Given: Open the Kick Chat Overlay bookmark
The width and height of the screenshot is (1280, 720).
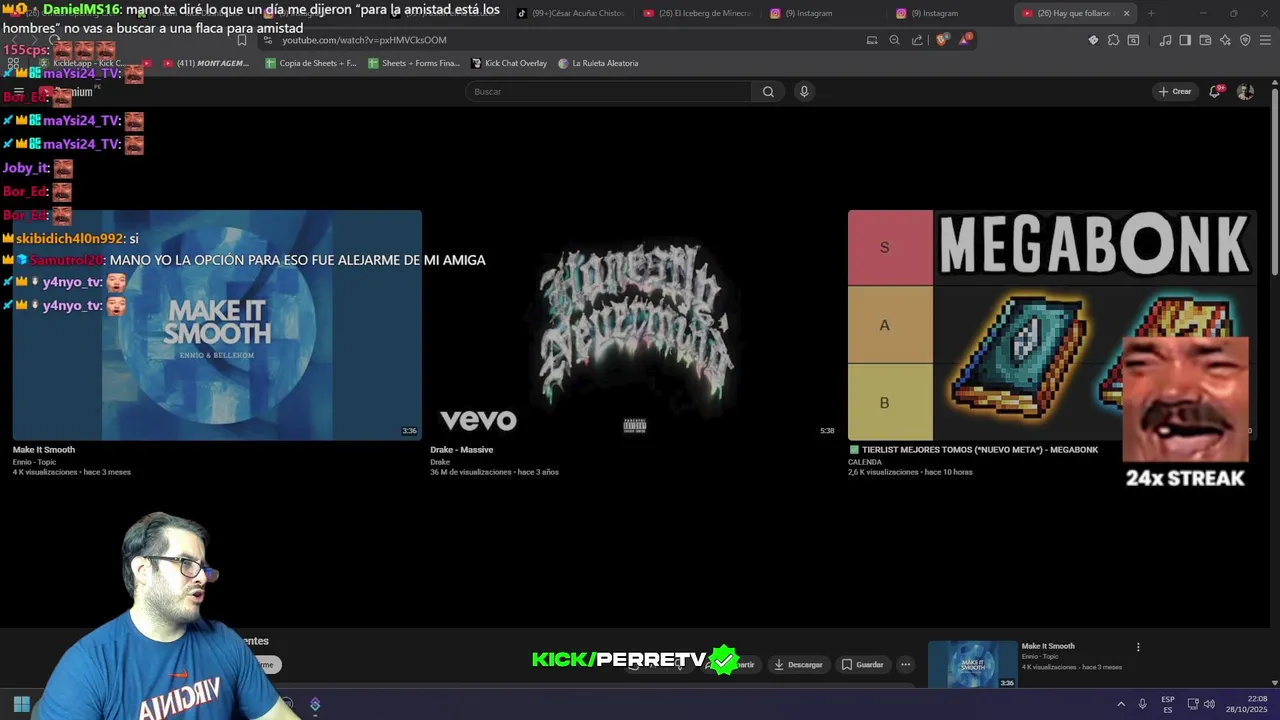Looking at the screenshot, I should [x=508, y=63].
